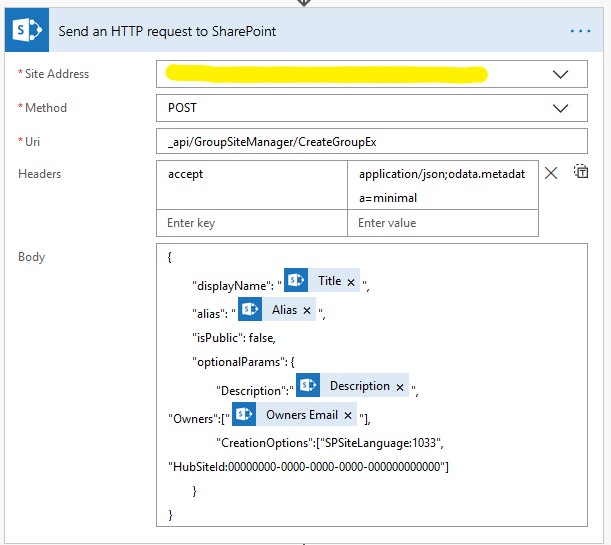Click the "CreationOptions" SPSiteLanguage:1033 text
Image resolution: width=611 pixels, height=545 pixels.
(330, 443)
